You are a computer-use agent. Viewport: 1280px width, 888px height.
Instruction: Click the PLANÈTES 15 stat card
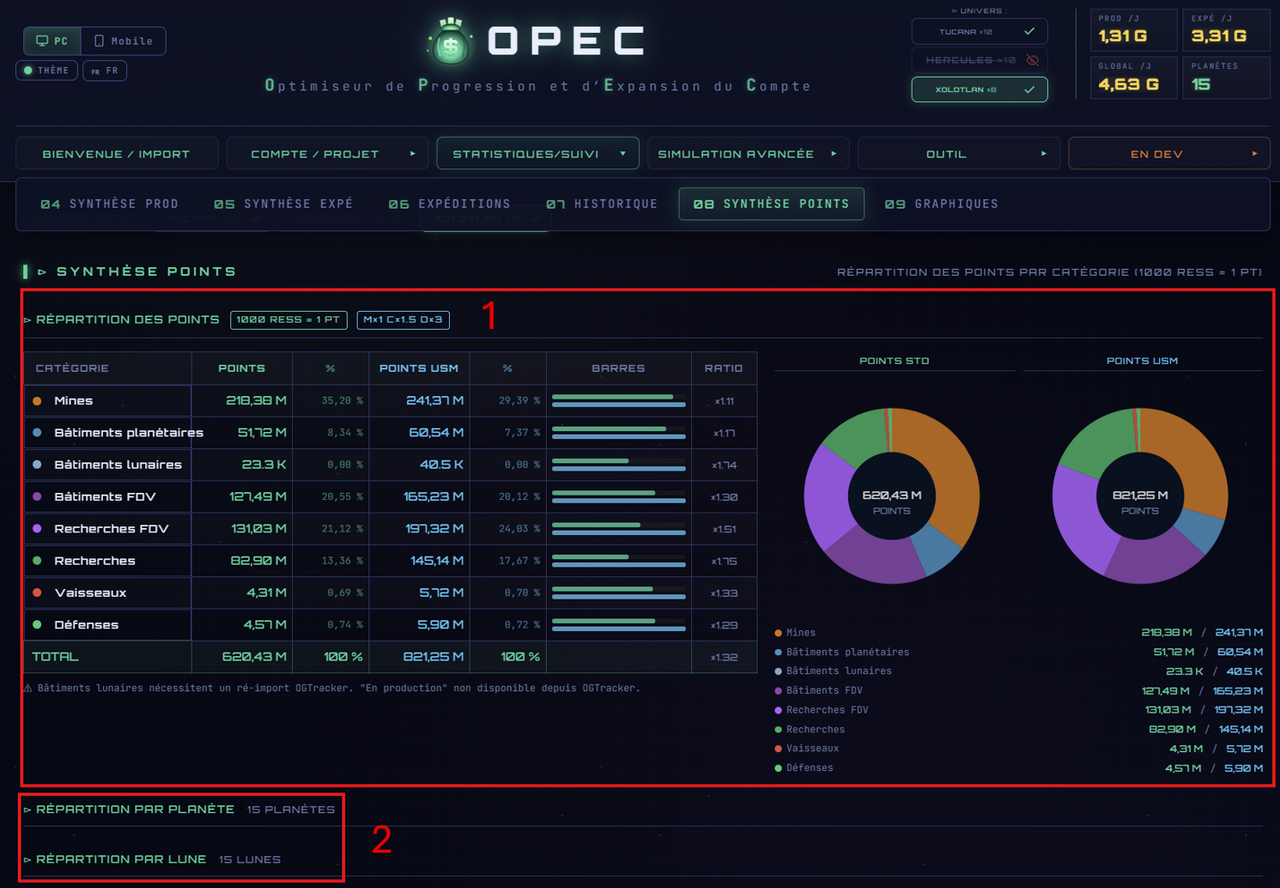tap(1226, 78)
